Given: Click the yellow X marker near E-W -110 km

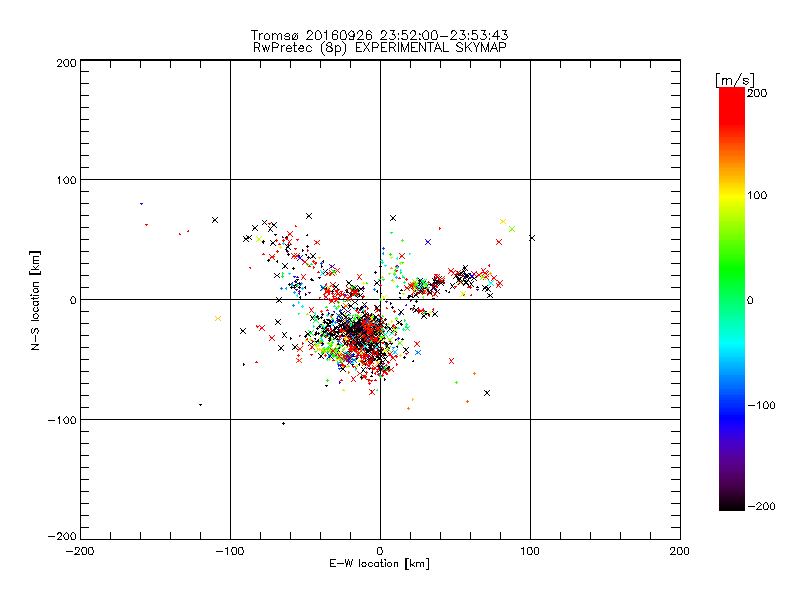Looking at the screenshot, I should tap(218, 318).
